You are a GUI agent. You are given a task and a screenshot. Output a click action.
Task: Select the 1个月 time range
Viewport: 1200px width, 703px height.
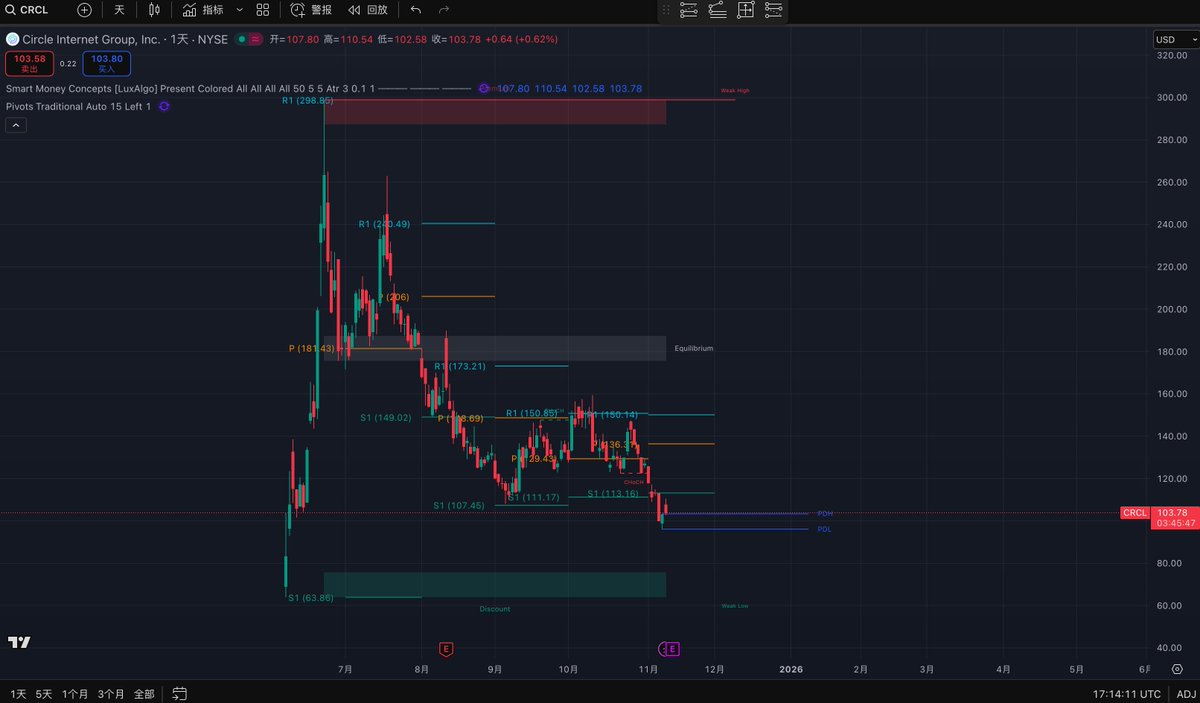pos(75,693)
